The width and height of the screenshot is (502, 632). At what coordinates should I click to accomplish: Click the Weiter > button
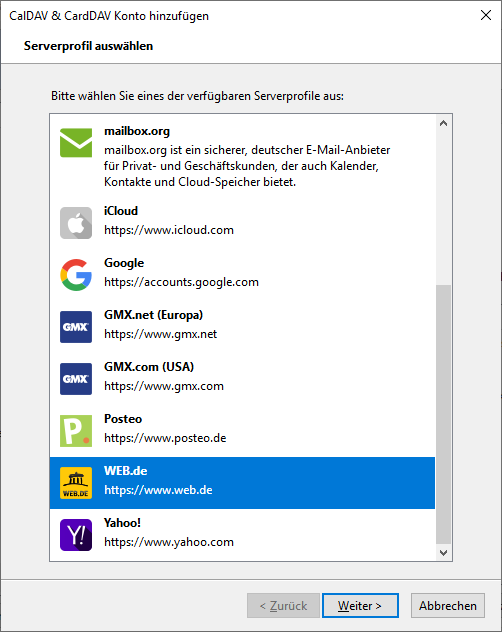tap(360, 605)
